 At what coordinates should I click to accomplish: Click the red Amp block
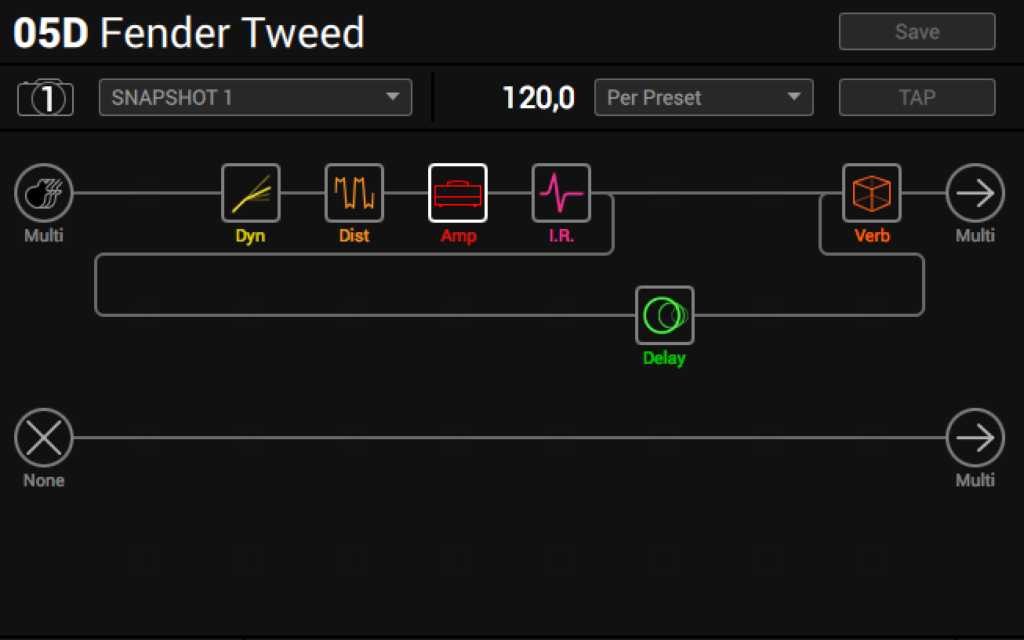458,193
